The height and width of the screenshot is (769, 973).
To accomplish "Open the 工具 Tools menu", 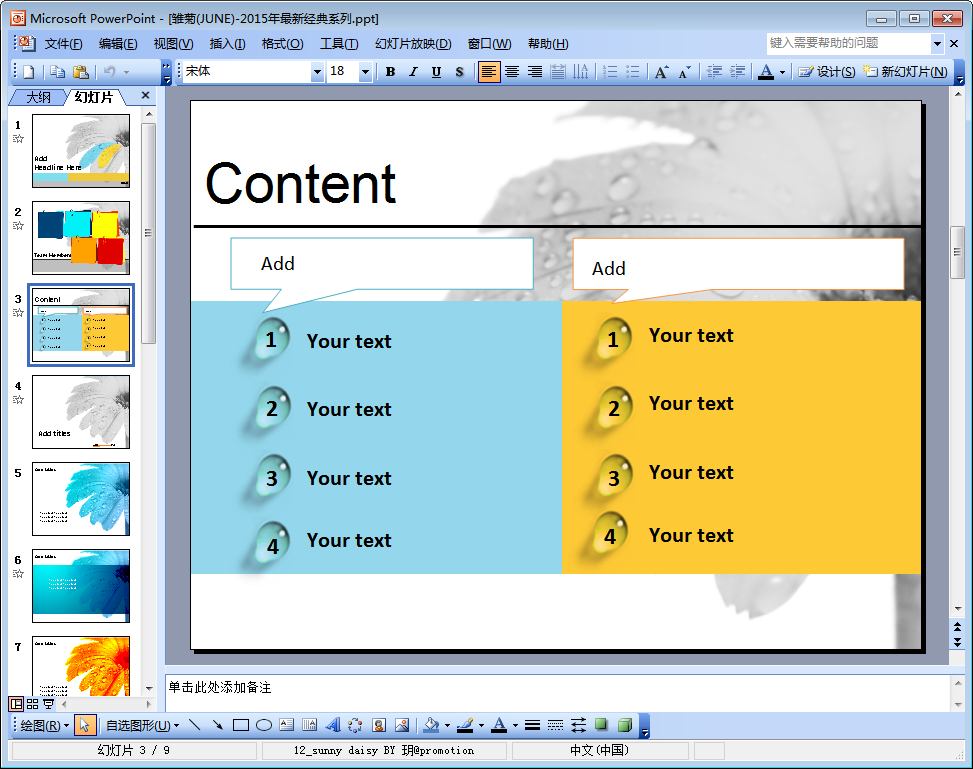I will (x=339, y=44).
